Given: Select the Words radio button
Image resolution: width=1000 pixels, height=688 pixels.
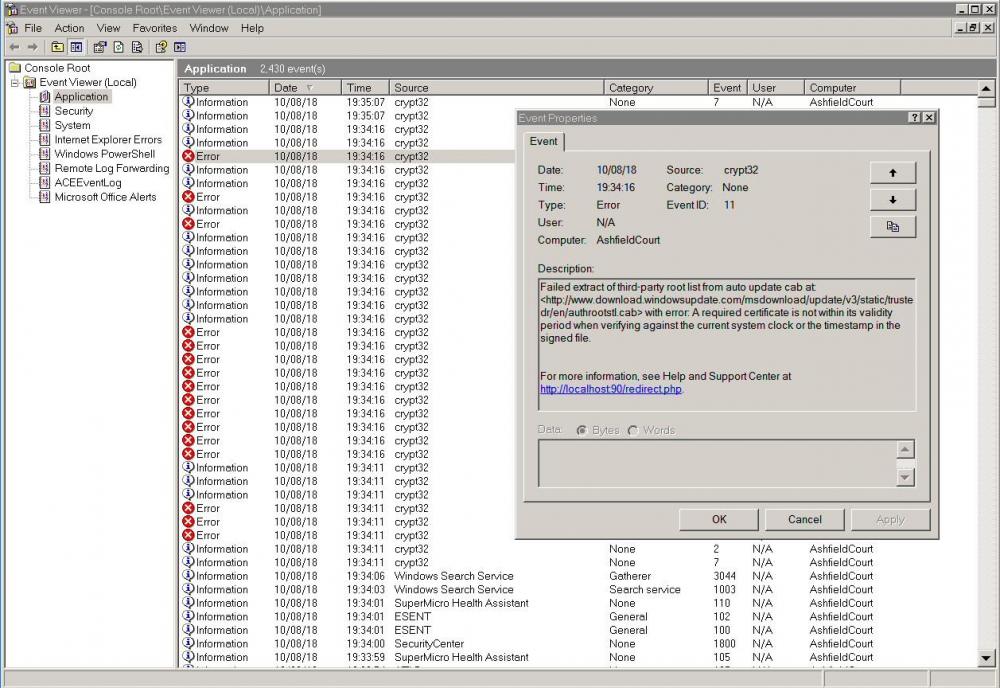Looking at the screenshot, I should (x=633, y=430).
